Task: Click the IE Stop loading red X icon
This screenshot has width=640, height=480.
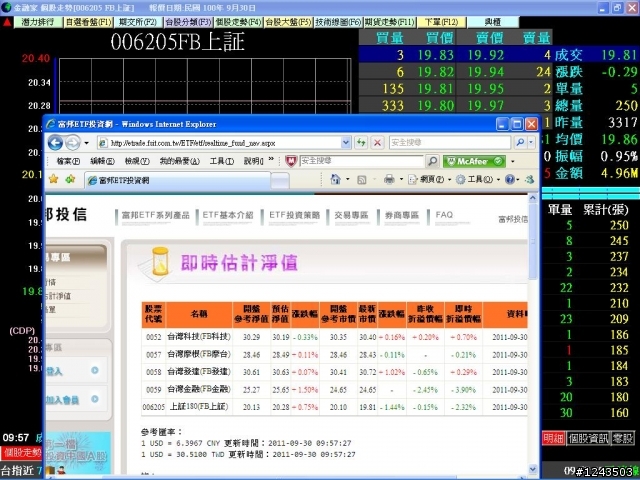Action: [x=378, y=142]
